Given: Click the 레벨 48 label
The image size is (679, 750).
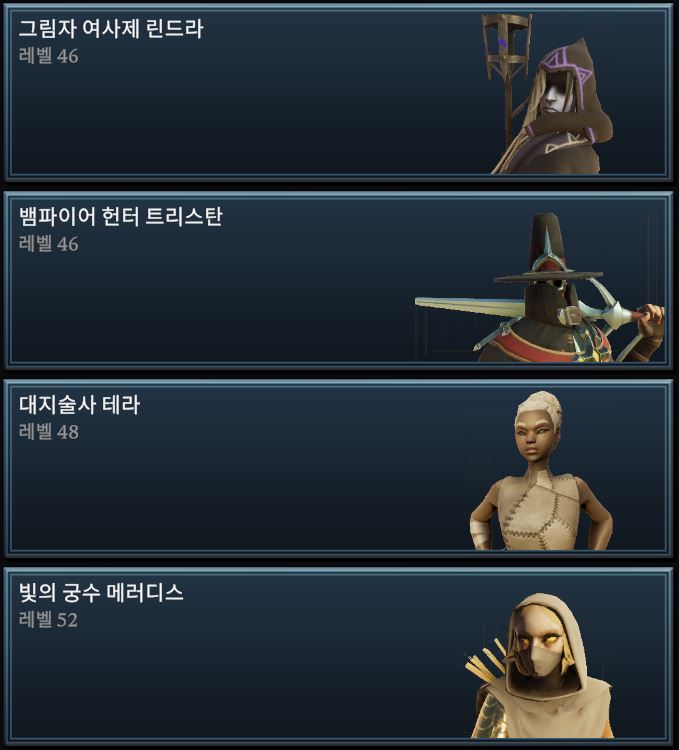Looking at the screenshot, I should pyautogui.click(x=48, y=432).
